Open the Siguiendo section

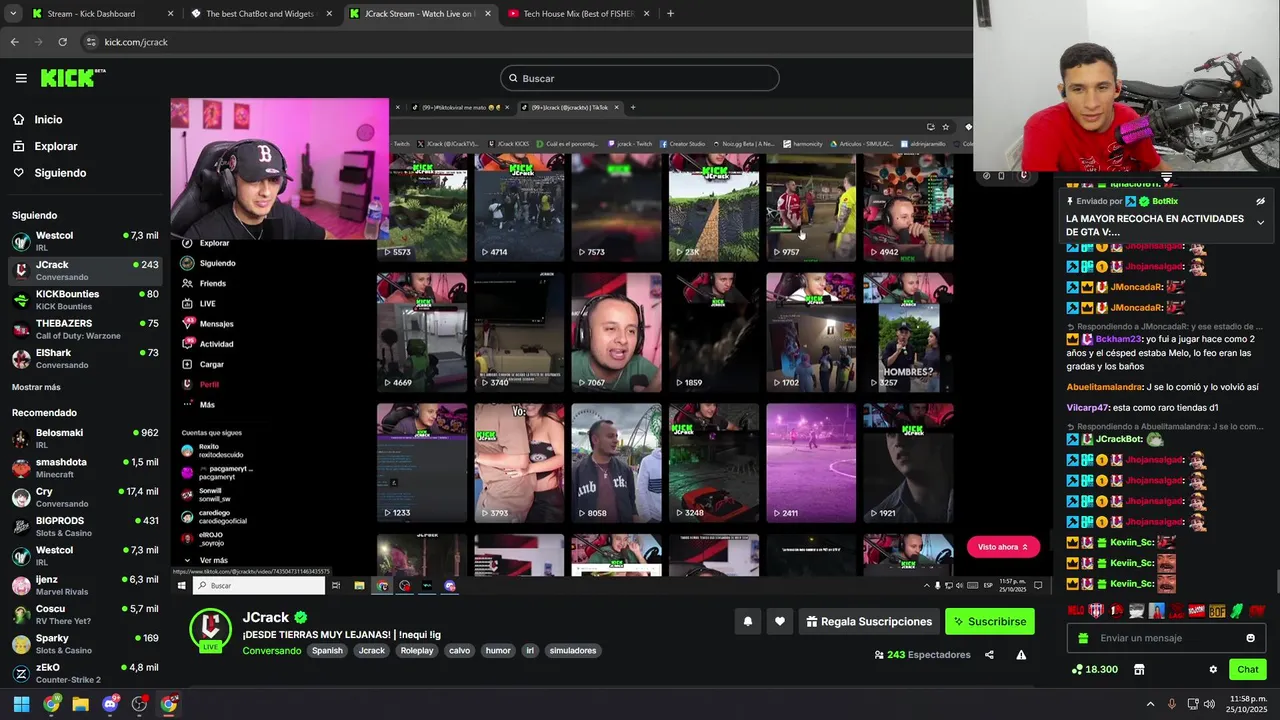60,173
